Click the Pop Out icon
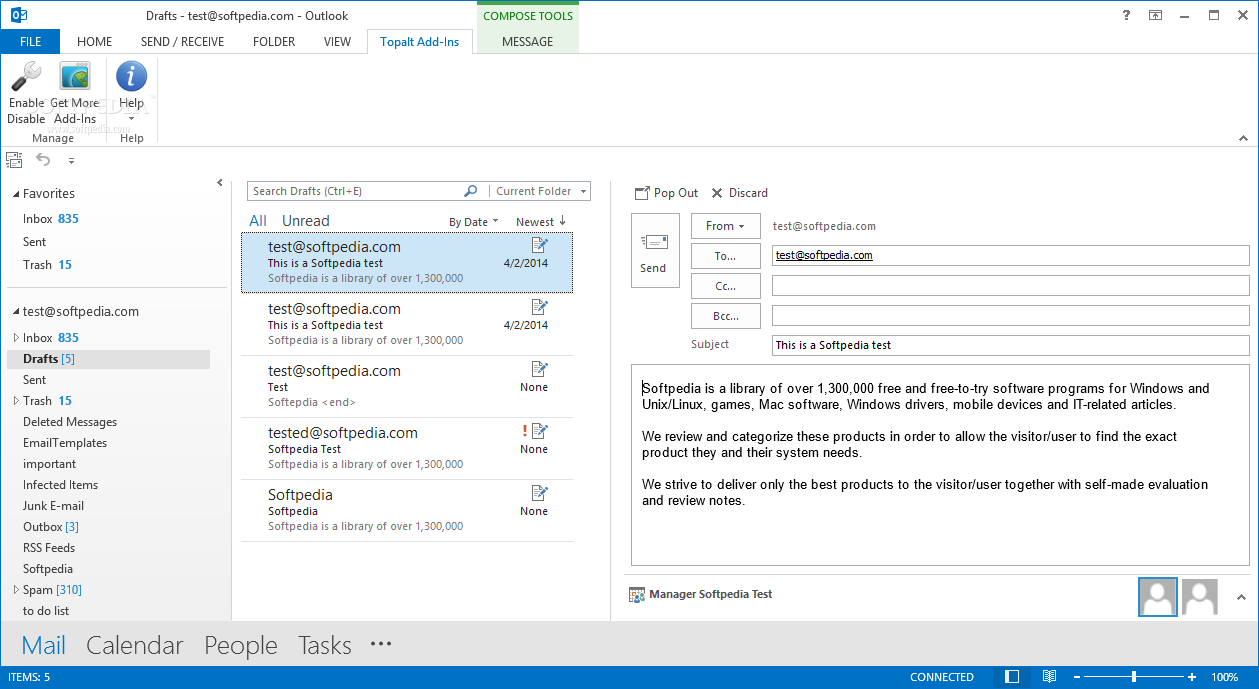Image resolution: width=1259 pixels, height=689 pixels. pos(642,193)
